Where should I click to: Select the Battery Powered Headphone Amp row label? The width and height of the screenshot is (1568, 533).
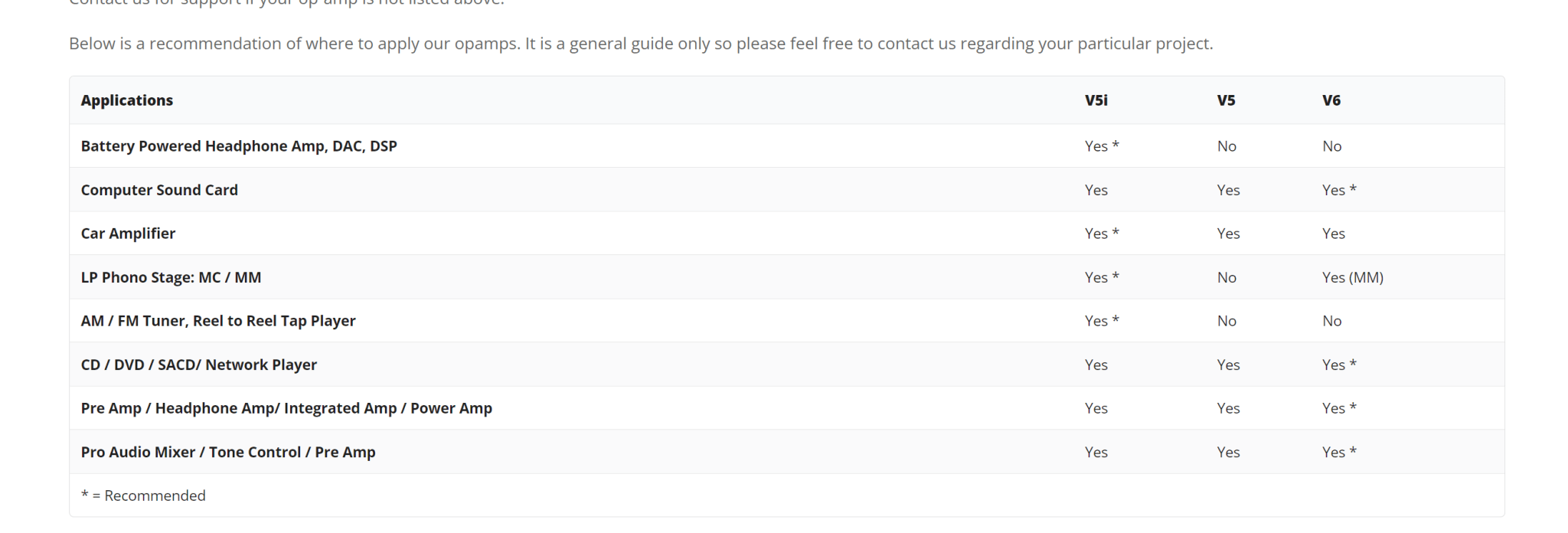(x=239, y=146)
